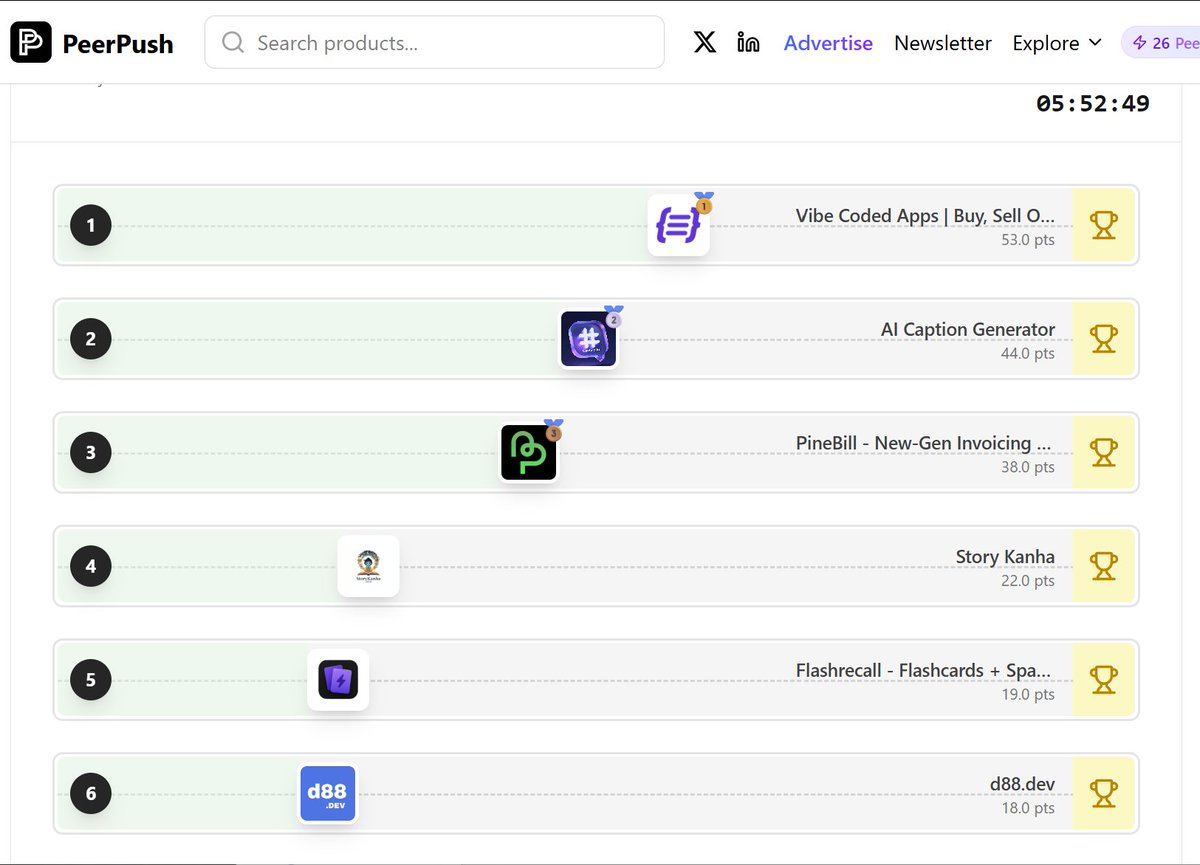Open the X (Twitter) profile icon

705,42
